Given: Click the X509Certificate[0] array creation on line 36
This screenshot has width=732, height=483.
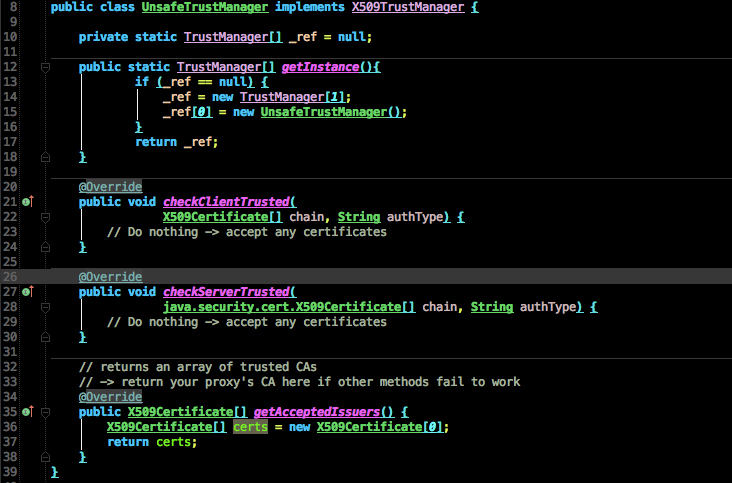Looking at the screenshot, I should pos(380,427).
